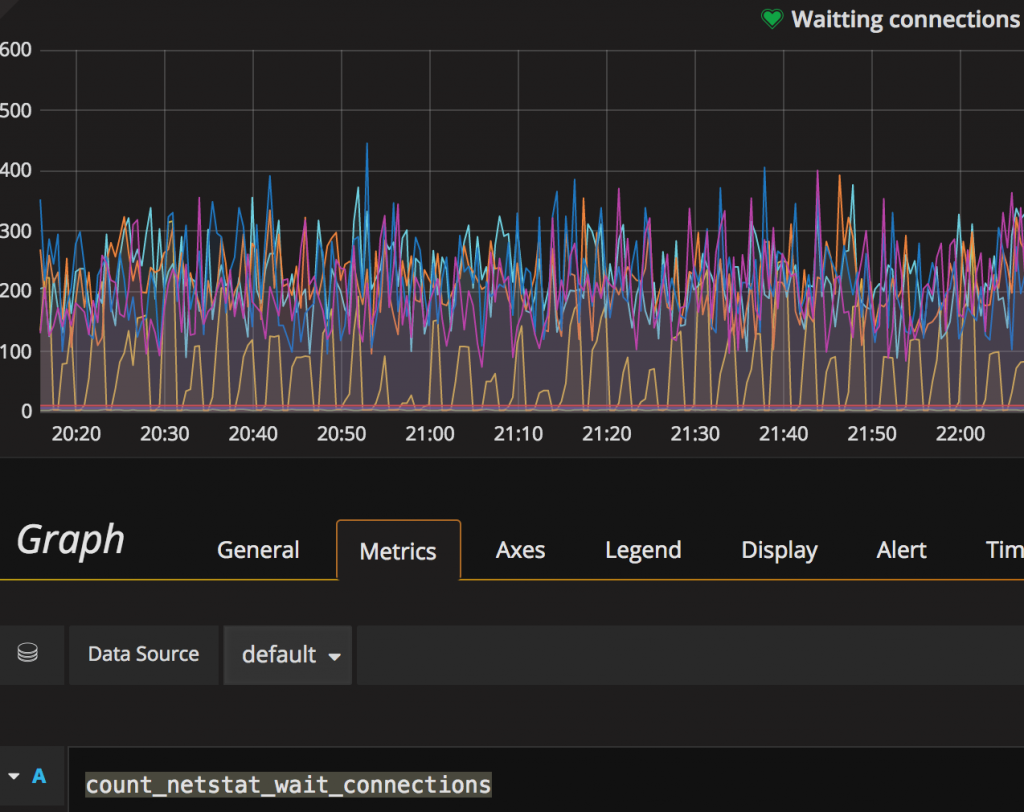The height and width of the screenshot is (812, 1024).
Task: Click the 200 y-axis value
Action: 16,291
